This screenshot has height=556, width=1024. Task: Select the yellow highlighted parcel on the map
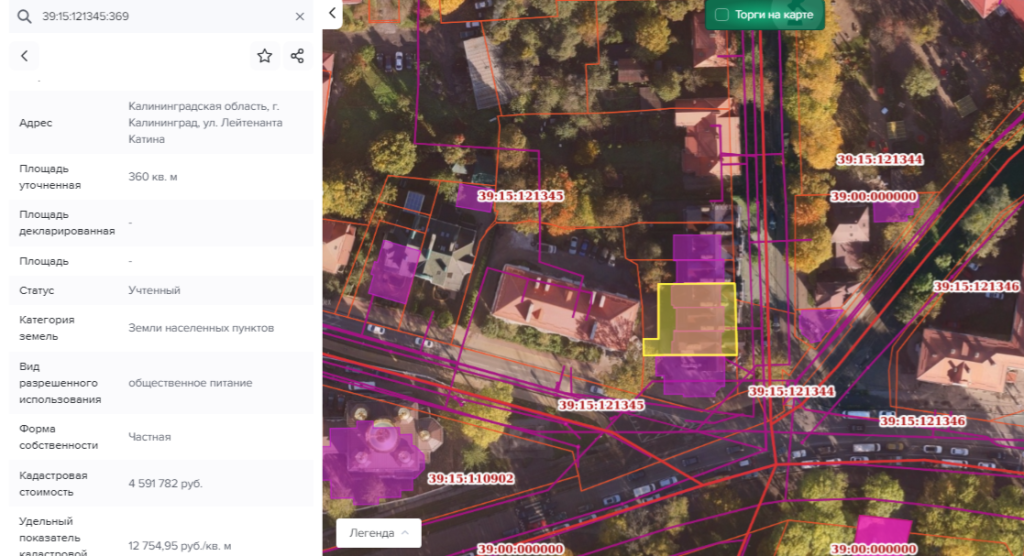point(690,320)
